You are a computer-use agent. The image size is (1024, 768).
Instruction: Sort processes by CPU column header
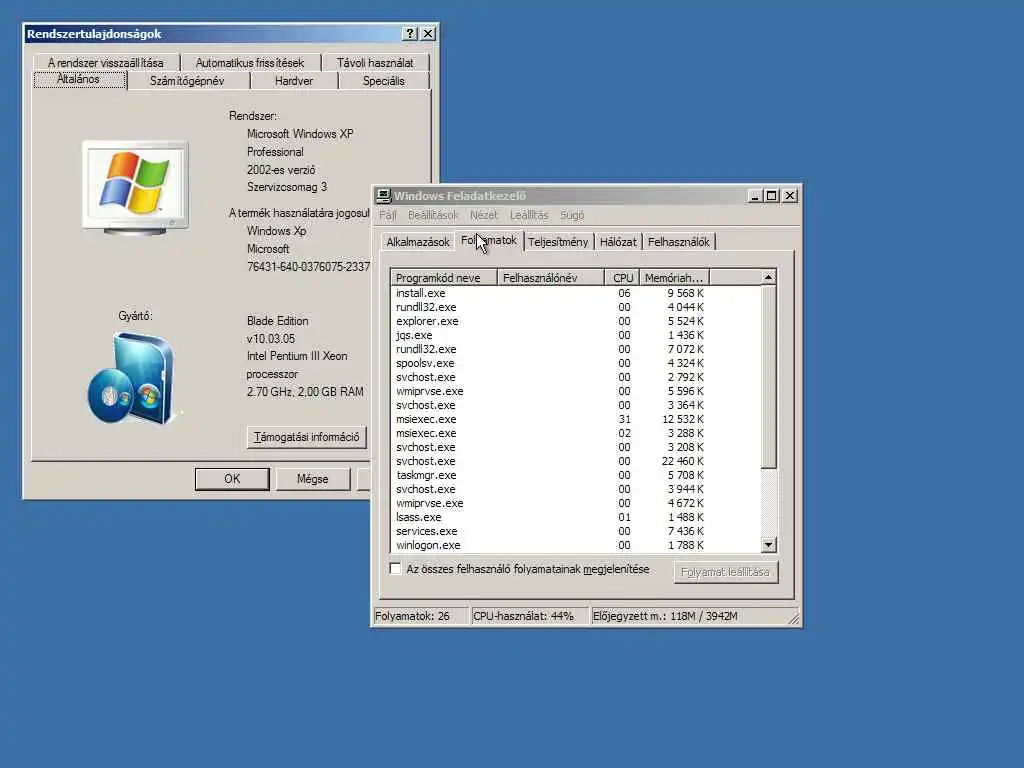tap(622, 278)
